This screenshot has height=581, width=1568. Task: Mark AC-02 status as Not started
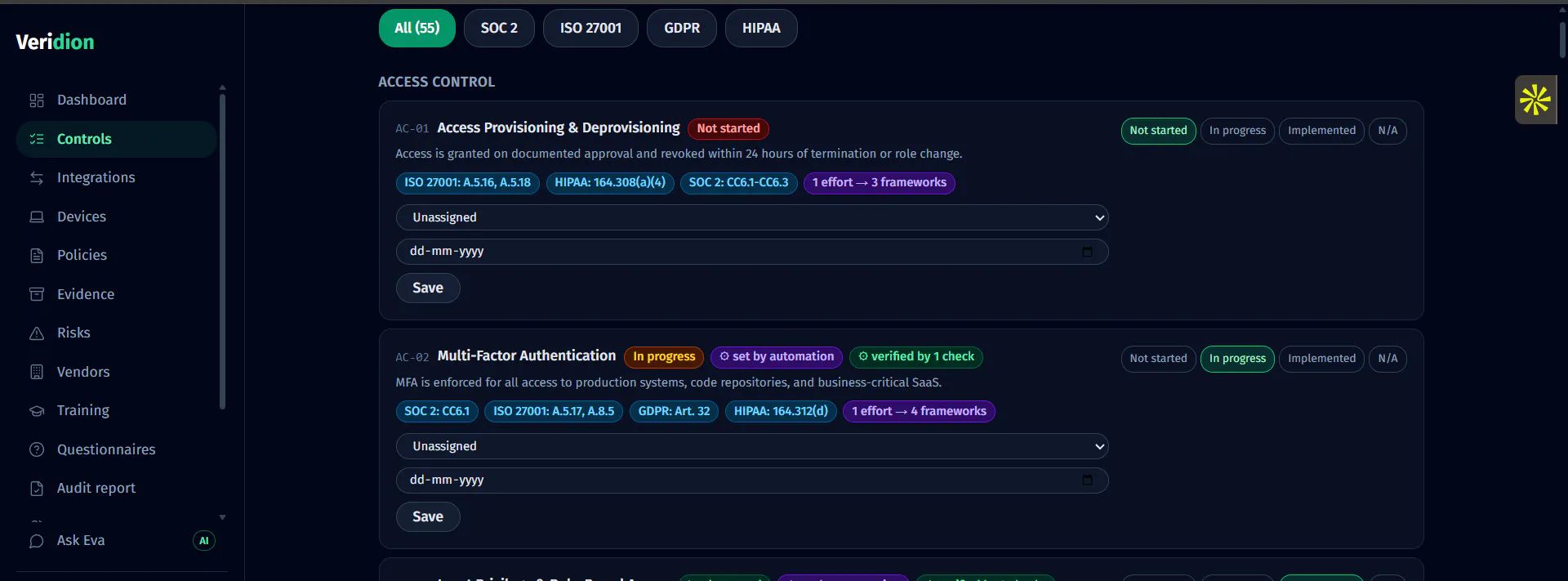pyautogui.click(x=1158, y=359)
